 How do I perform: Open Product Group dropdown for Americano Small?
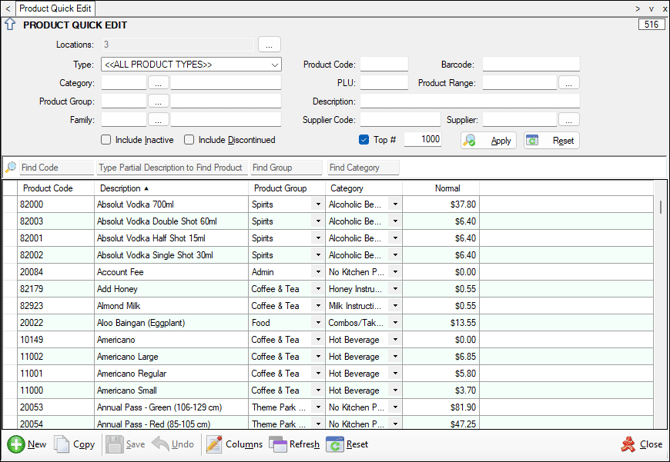point(318,390)
